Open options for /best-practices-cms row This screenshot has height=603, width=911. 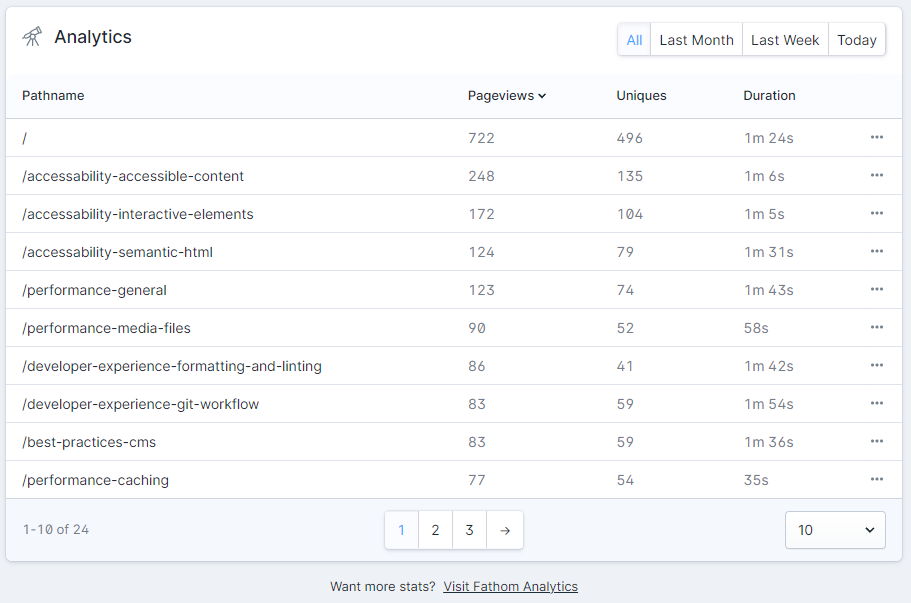point(877,441)
